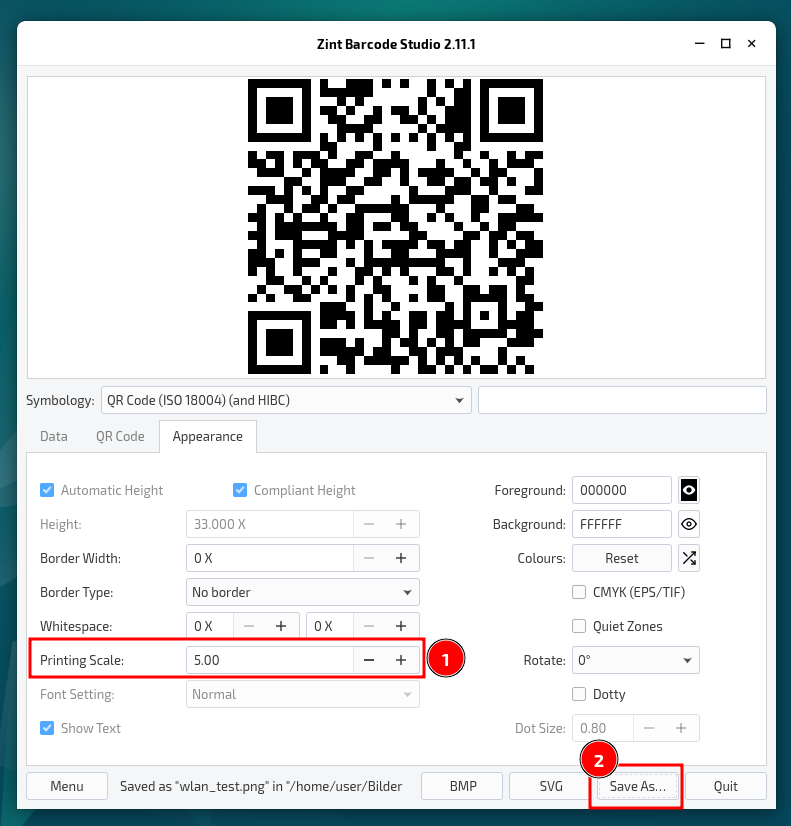Open the Symbology dropdown
The image size is (791, 826).
click(x=286, y=400)
